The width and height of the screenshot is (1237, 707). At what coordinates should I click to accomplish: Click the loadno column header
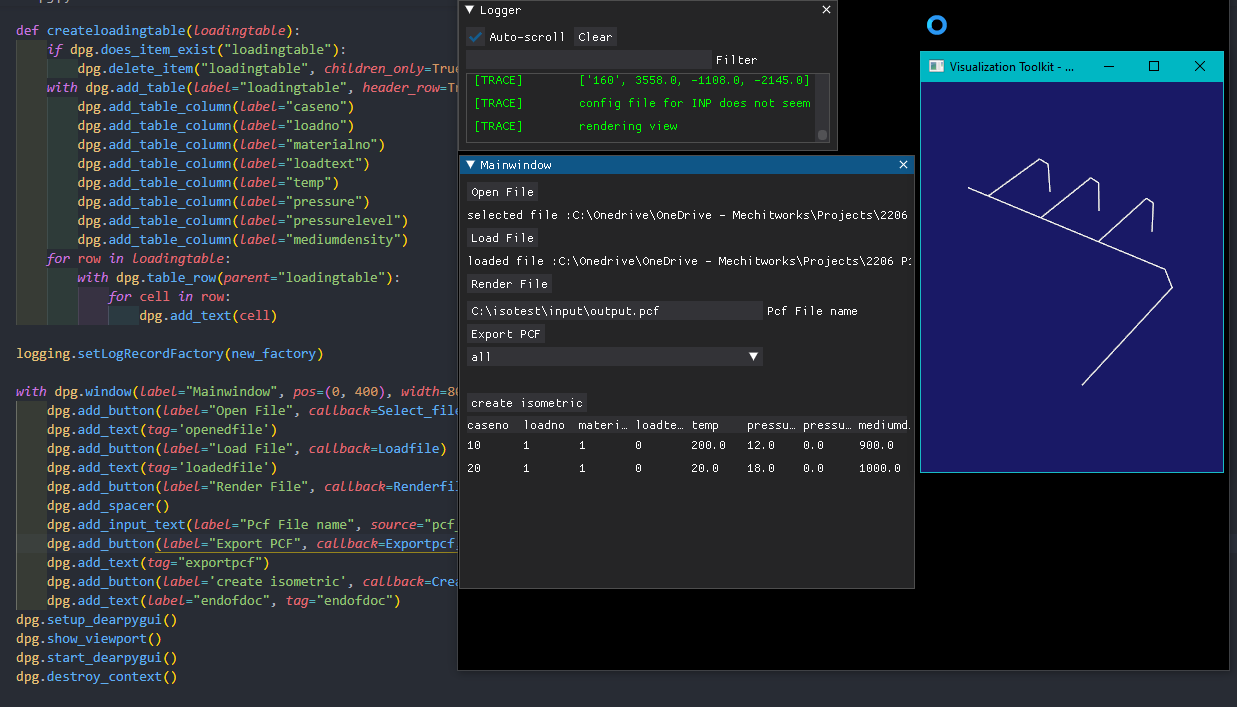544,425
